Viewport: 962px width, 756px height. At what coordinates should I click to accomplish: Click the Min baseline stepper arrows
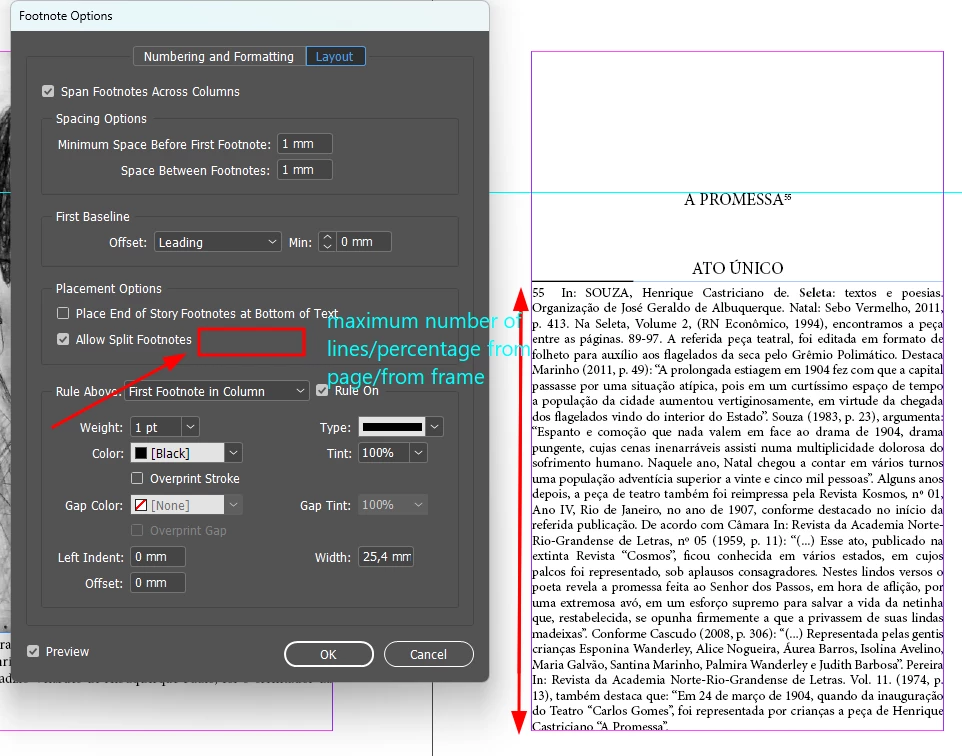pyautogui.click(x=327, y=242)
